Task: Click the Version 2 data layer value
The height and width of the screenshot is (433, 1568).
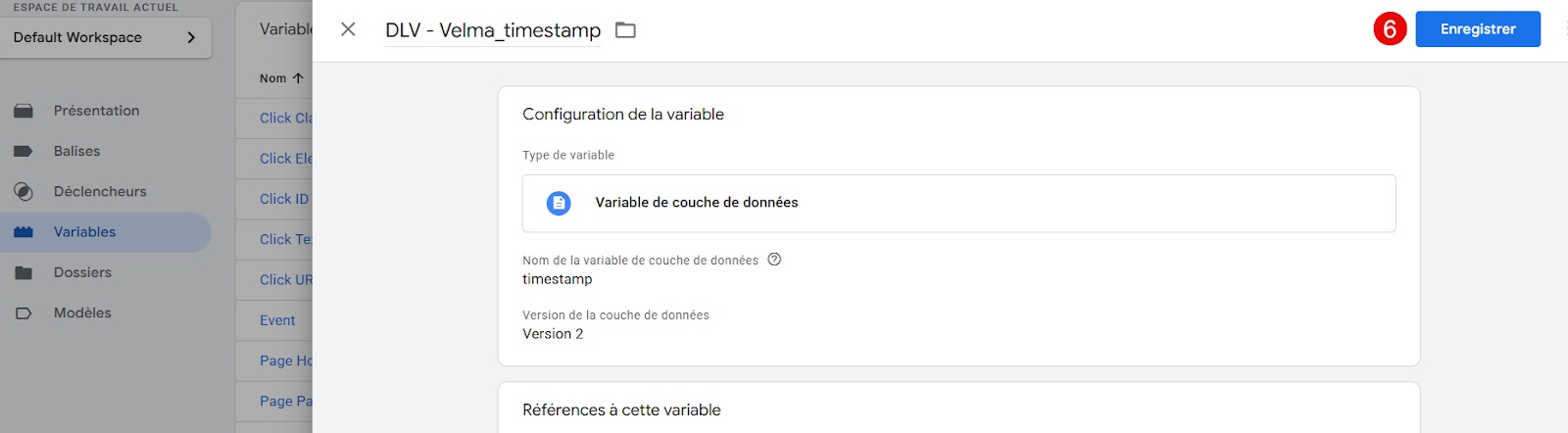Action: (x=553, y=334)
